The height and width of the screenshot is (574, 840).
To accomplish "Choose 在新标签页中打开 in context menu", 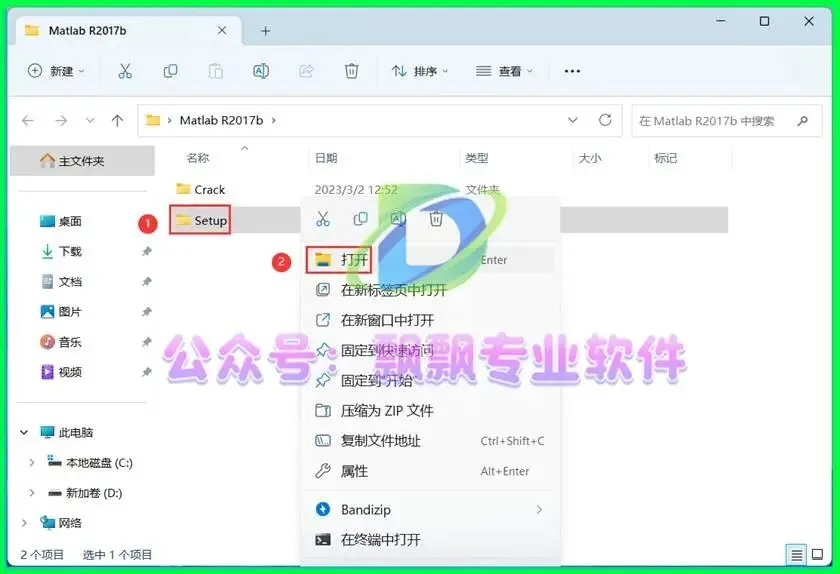I will pyautogui.click(x=430, y=290).
